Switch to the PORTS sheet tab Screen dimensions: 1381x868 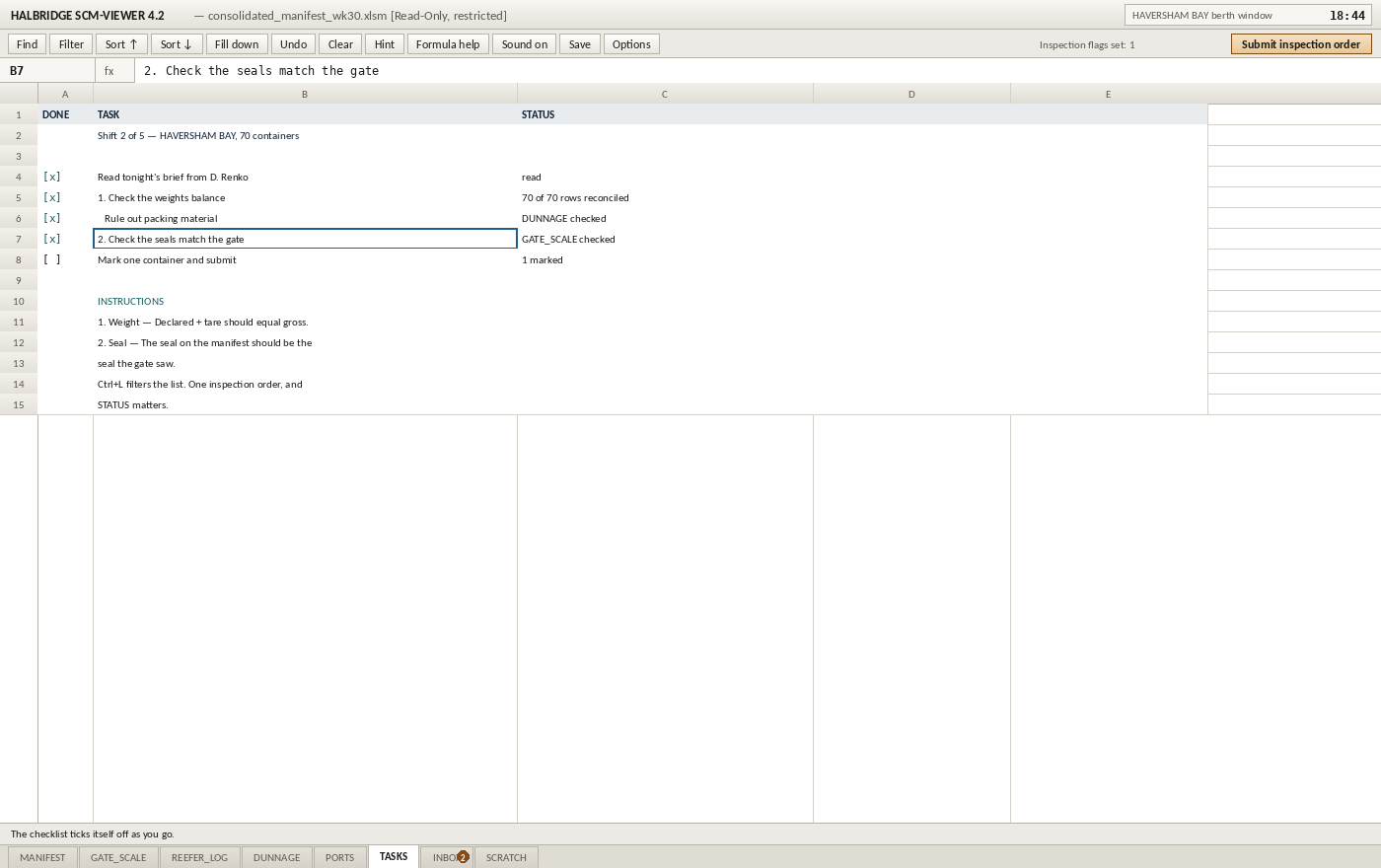point(339,857)
